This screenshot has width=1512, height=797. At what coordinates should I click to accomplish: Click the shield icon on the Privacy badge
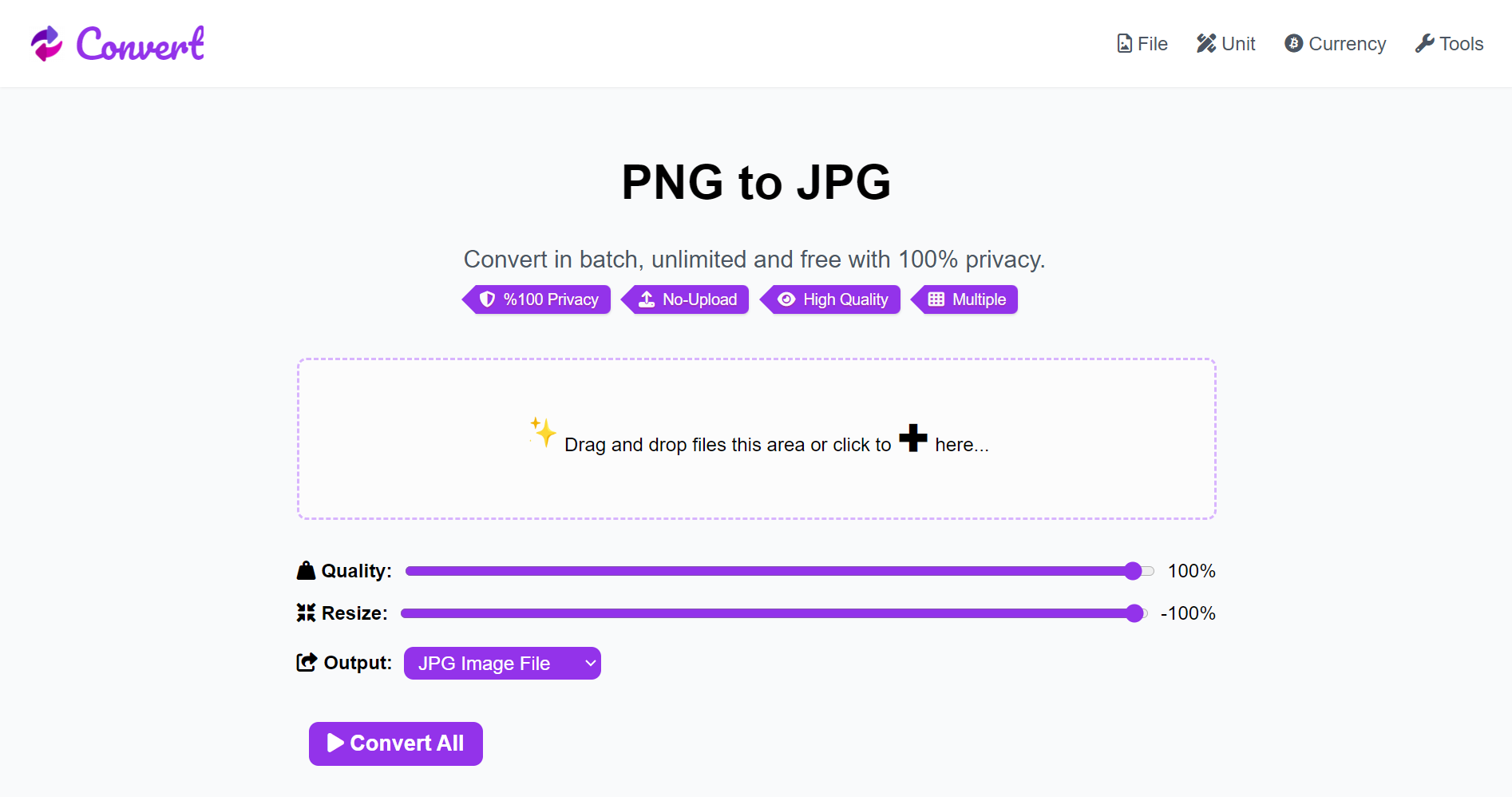(487, 299)
